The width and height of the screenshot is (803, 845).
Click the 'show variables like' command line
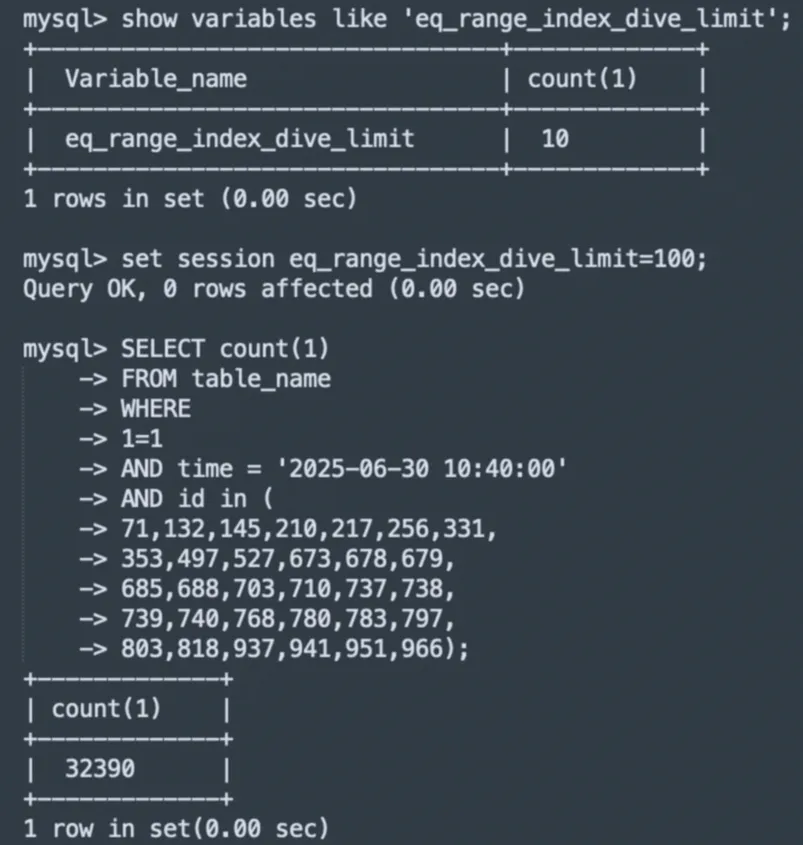pos(407,19)
